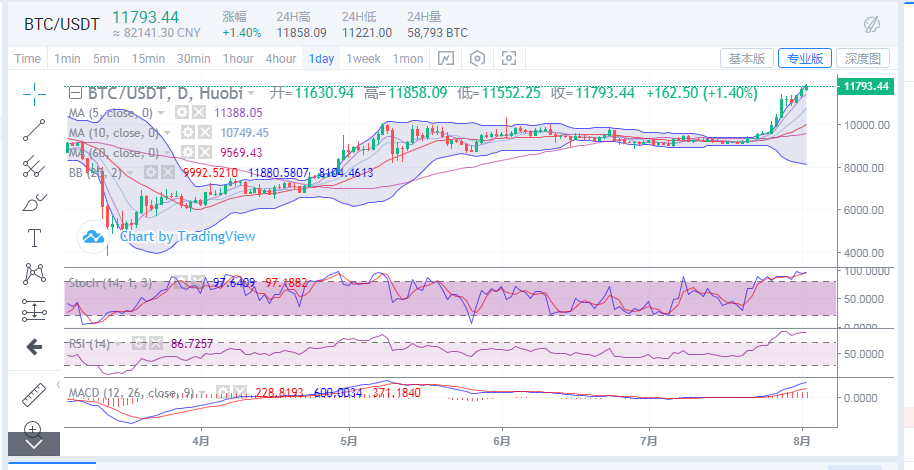Select the 15min interval
Image resolution: width=914 pixels, height=470 pixels.
coord(148,58)
